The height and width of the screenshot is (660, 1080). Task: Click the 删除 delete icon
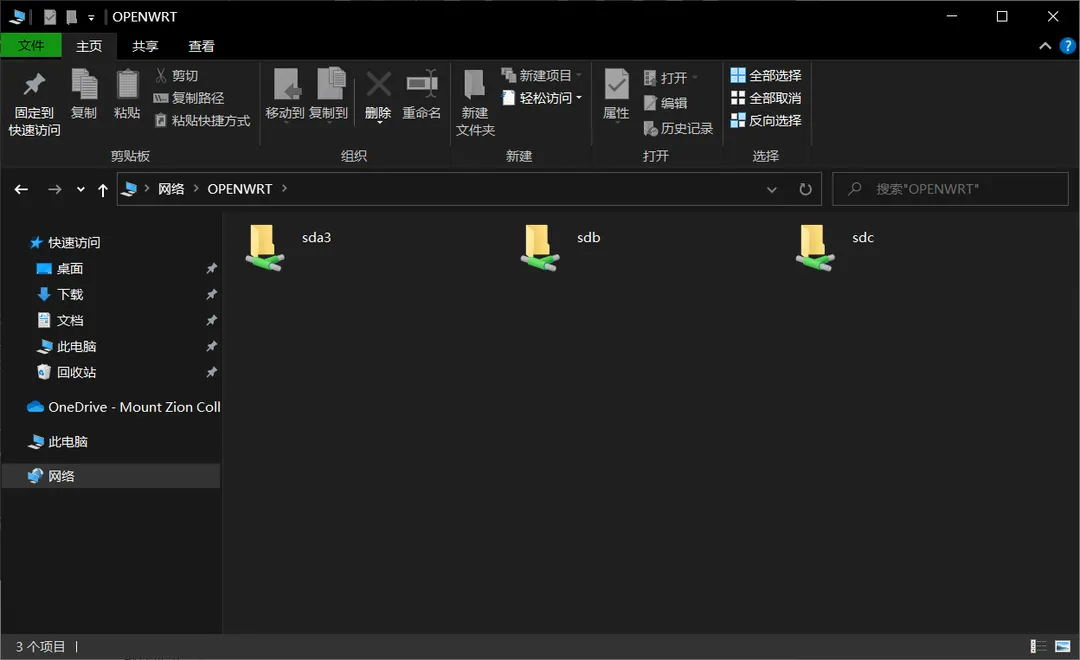coord(378,95)
